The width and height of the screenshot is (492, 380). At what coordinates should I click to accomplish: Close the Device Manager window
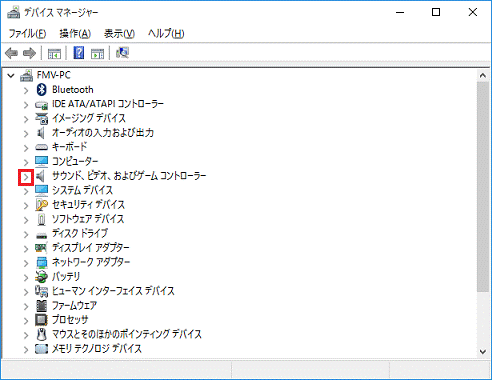473,13
